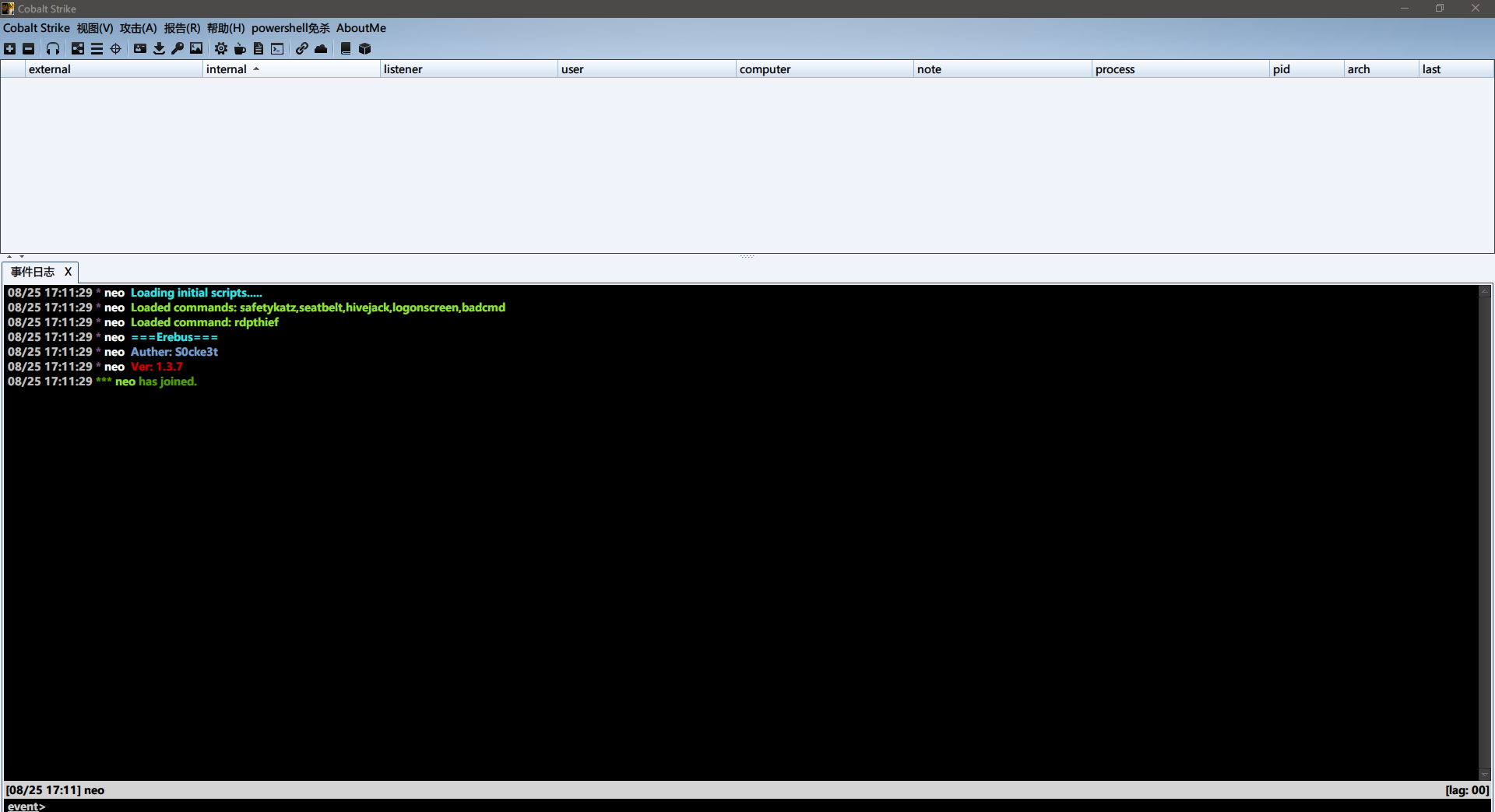Open the Cobalt Strike menu
Screen dimensions: 1495x812
pos(37,28)
